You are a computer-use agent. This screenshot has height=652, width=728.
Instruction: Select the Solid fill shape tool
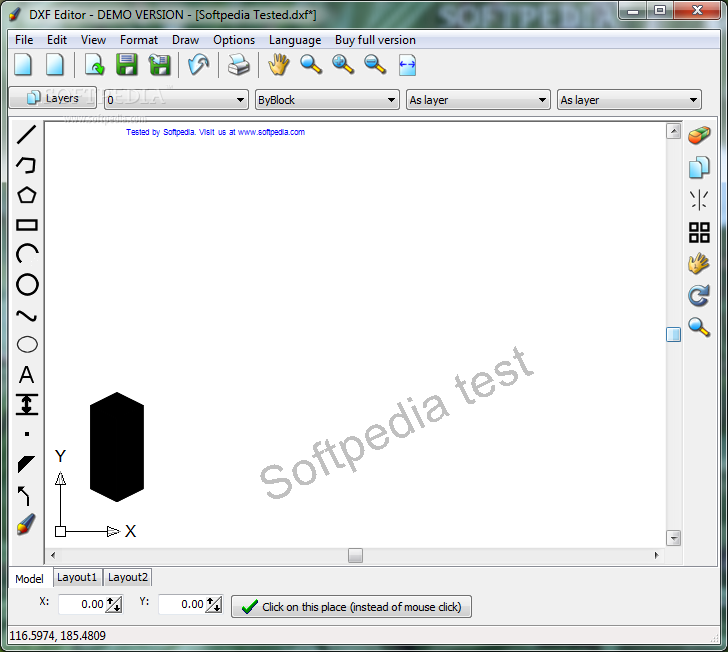(x=26, y=464)
